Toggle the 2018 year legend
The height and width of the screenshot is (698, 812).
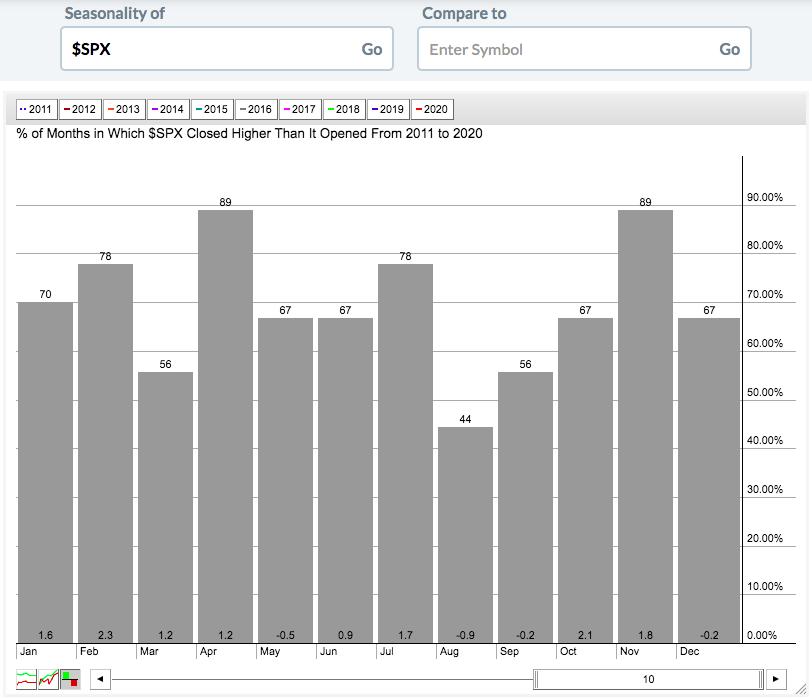point(344,109)
